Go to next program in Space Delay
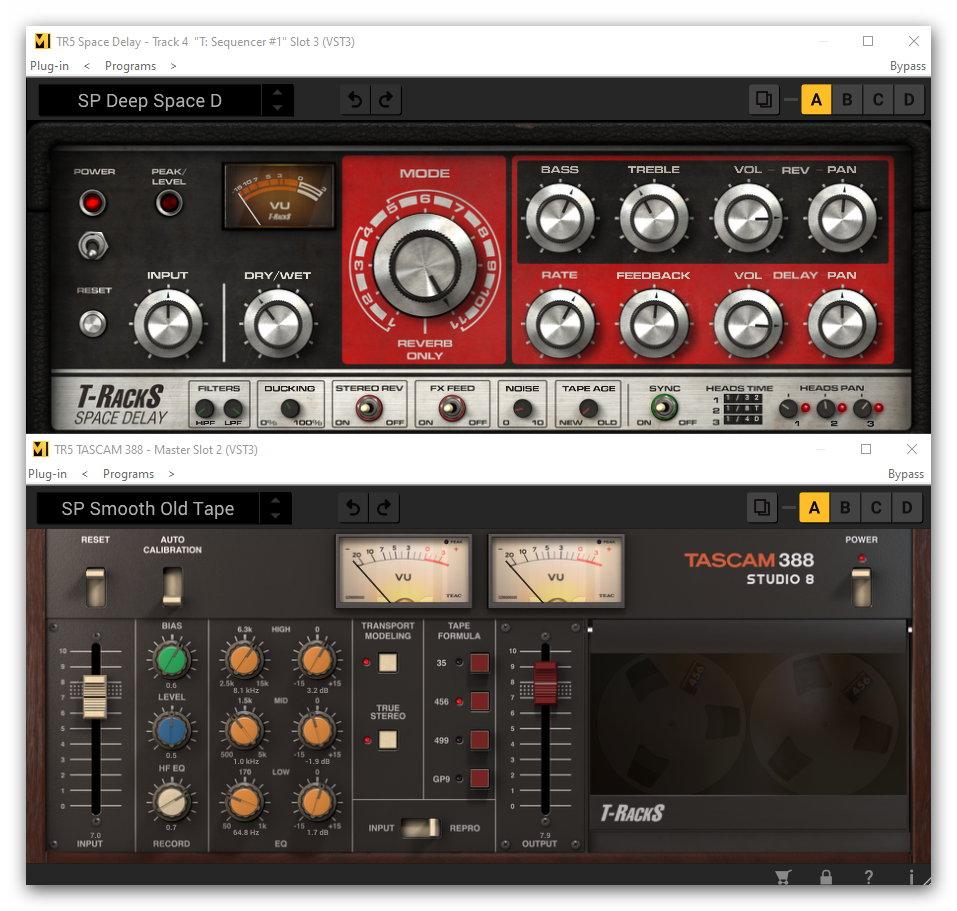 (173, 66)
